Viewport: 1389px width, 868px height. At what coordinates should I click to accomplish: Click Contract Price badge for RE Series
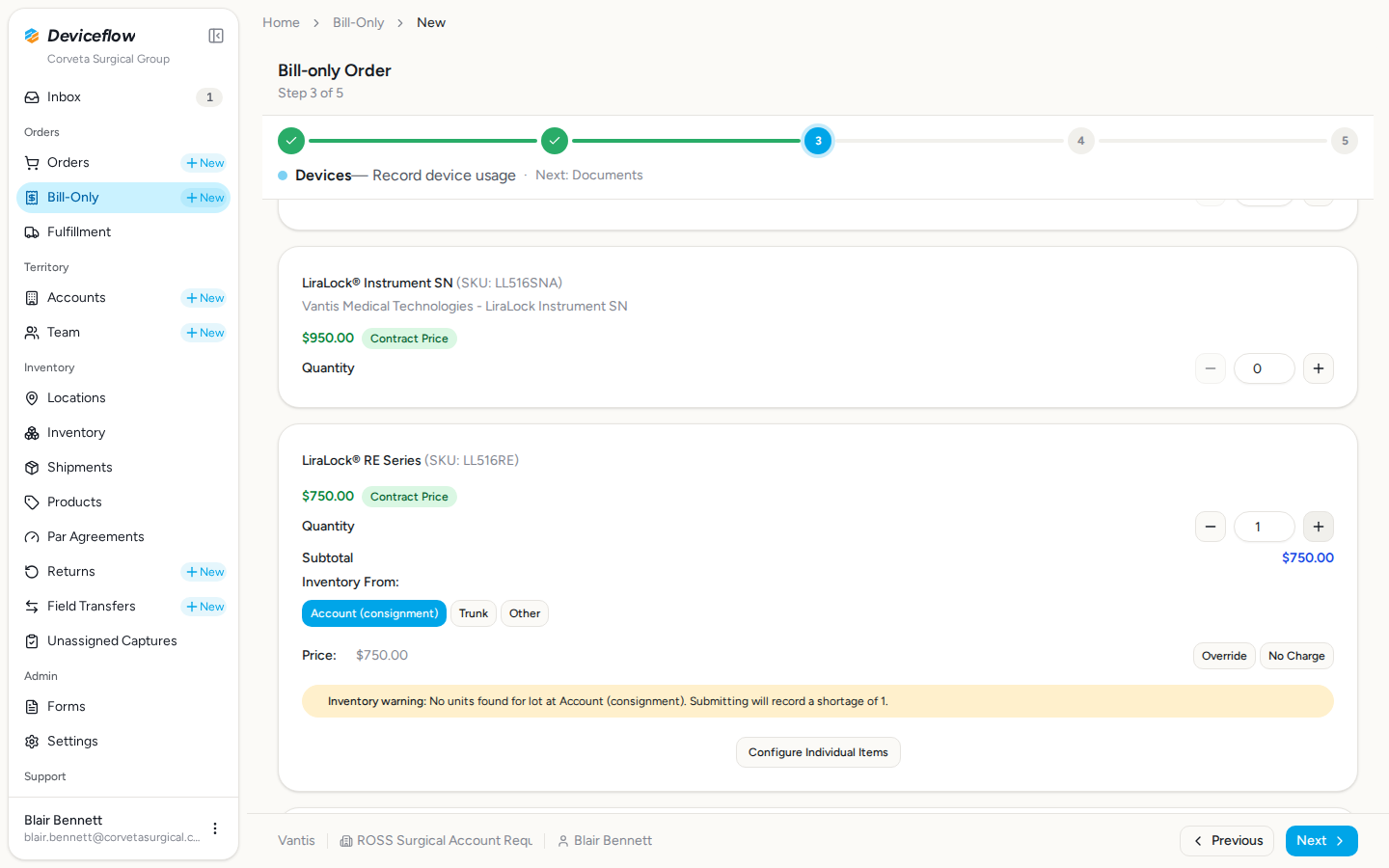[x=409, y=497]
